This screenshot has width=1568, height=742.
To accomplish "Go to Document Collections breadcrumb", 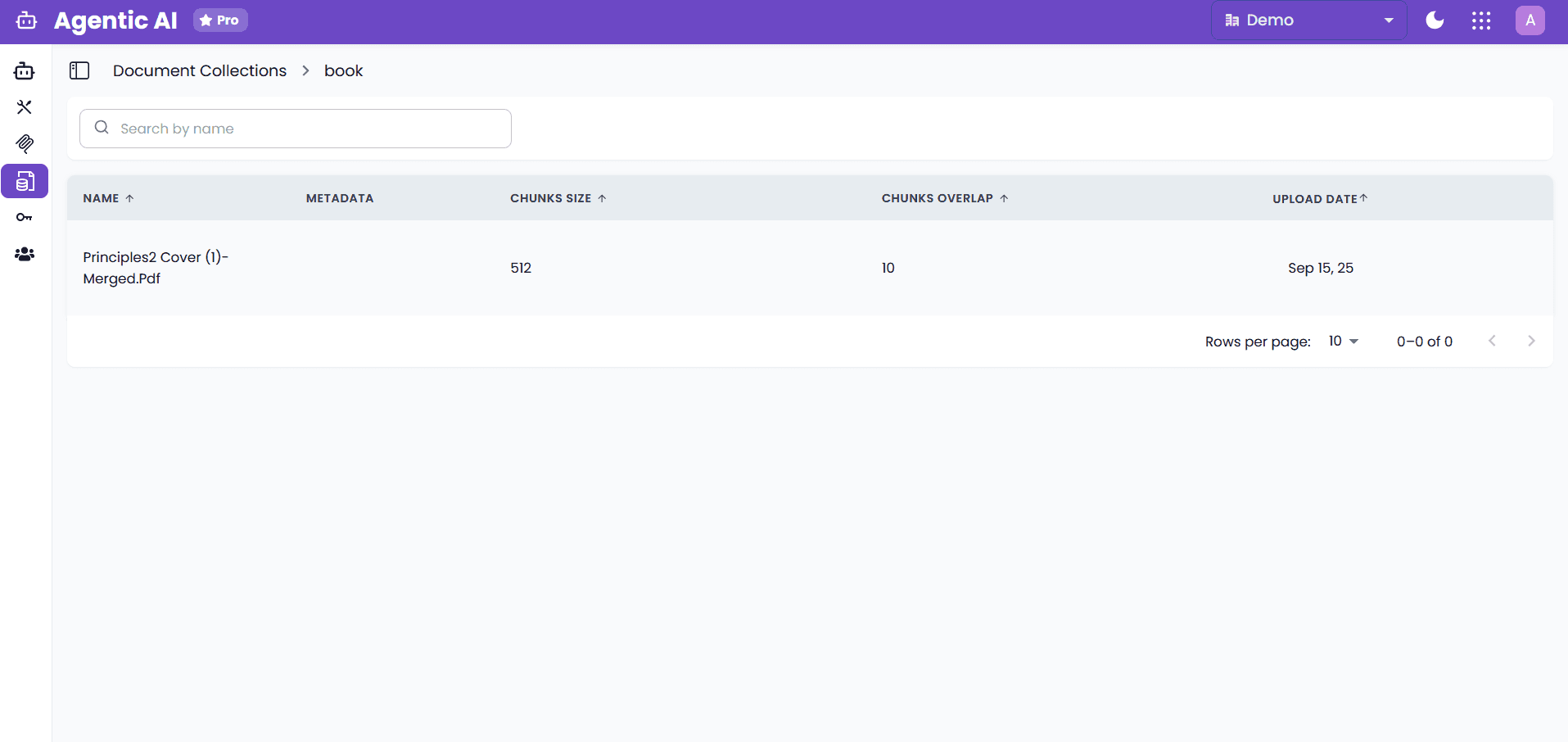I will (x=200, y=71).
